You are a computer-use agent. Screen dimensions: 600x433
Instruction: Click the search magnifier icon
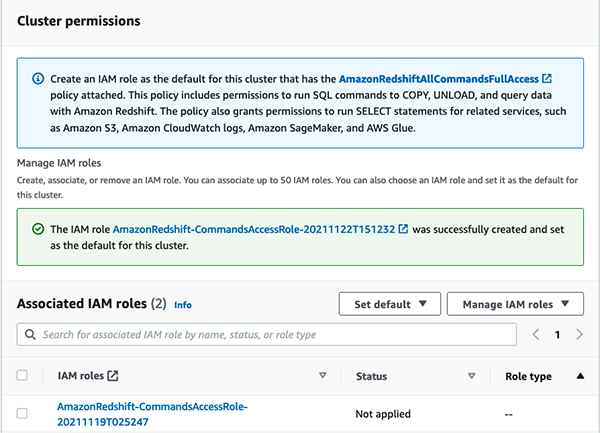pyautogui.click(x=32, y=333)
